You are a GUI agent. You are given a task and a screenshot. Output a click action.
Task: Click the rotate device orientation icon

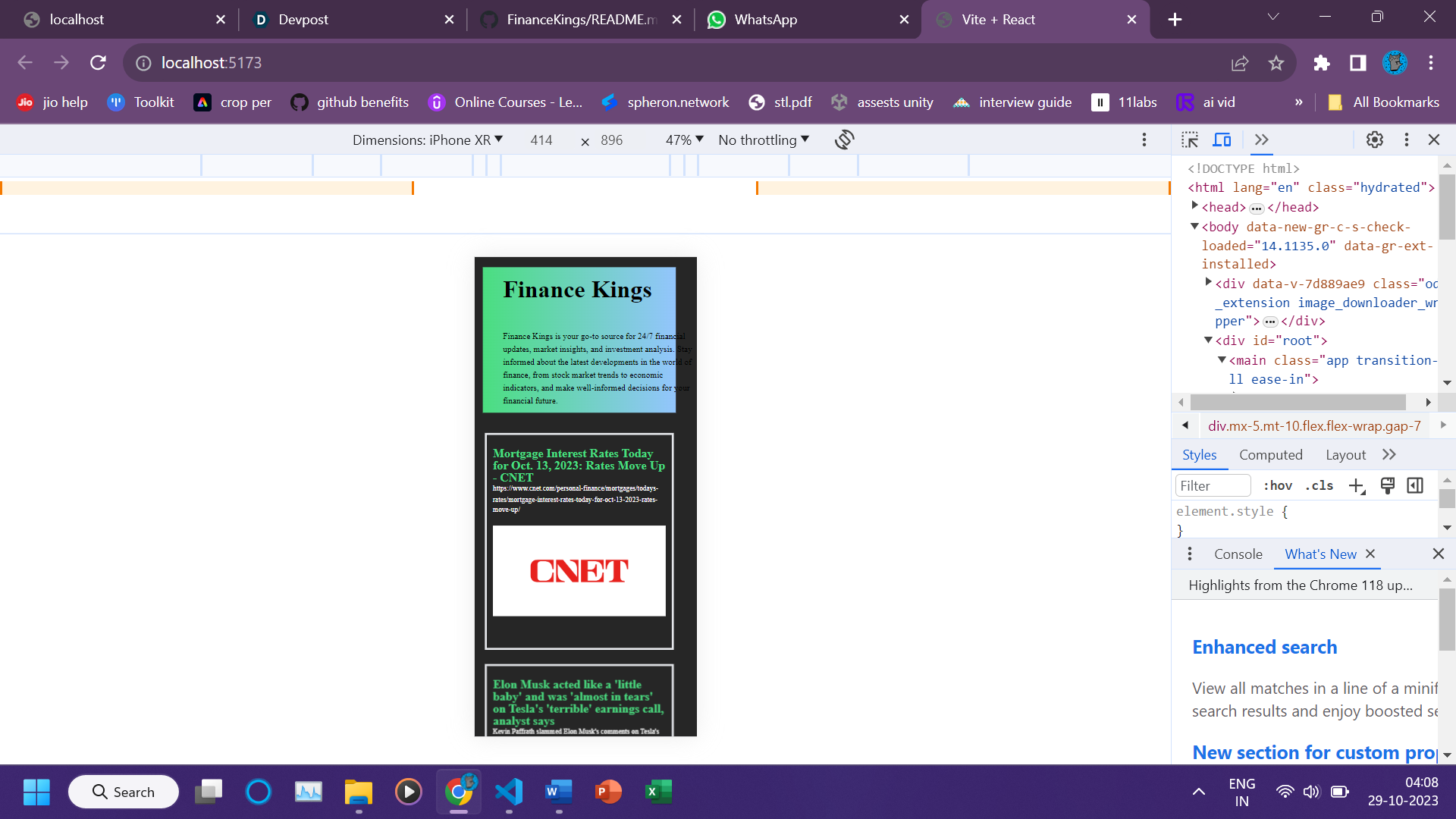(844, 140)
